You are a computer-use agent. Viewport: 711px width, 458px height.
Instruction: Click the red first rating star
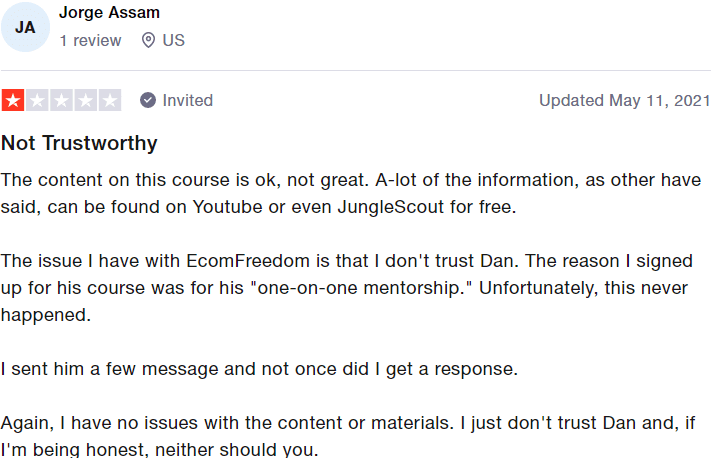(x=13, y=100)
